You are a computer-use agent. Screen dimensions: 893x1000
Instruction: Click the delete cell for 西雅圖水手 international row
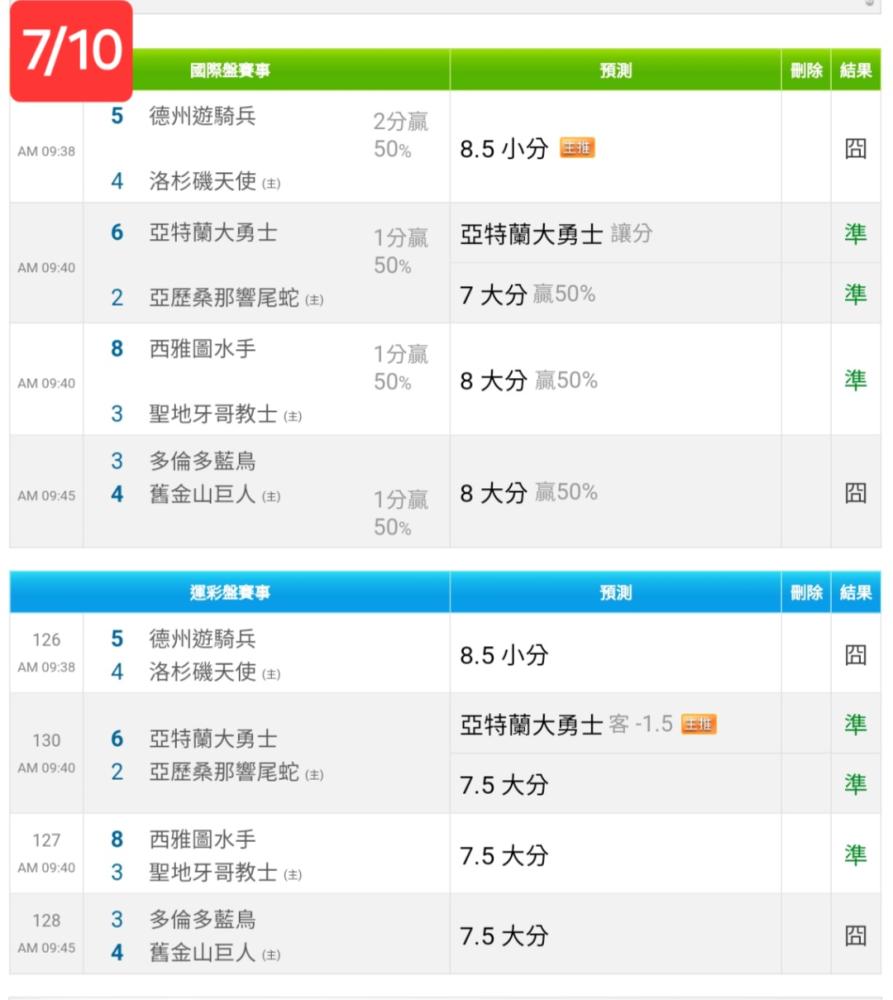tap(806, 379)
